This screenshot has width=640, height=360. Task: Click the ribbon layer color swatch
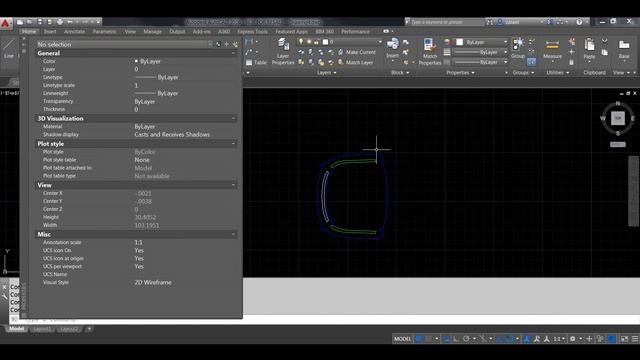pyautogui.click(x=325, y=42)
